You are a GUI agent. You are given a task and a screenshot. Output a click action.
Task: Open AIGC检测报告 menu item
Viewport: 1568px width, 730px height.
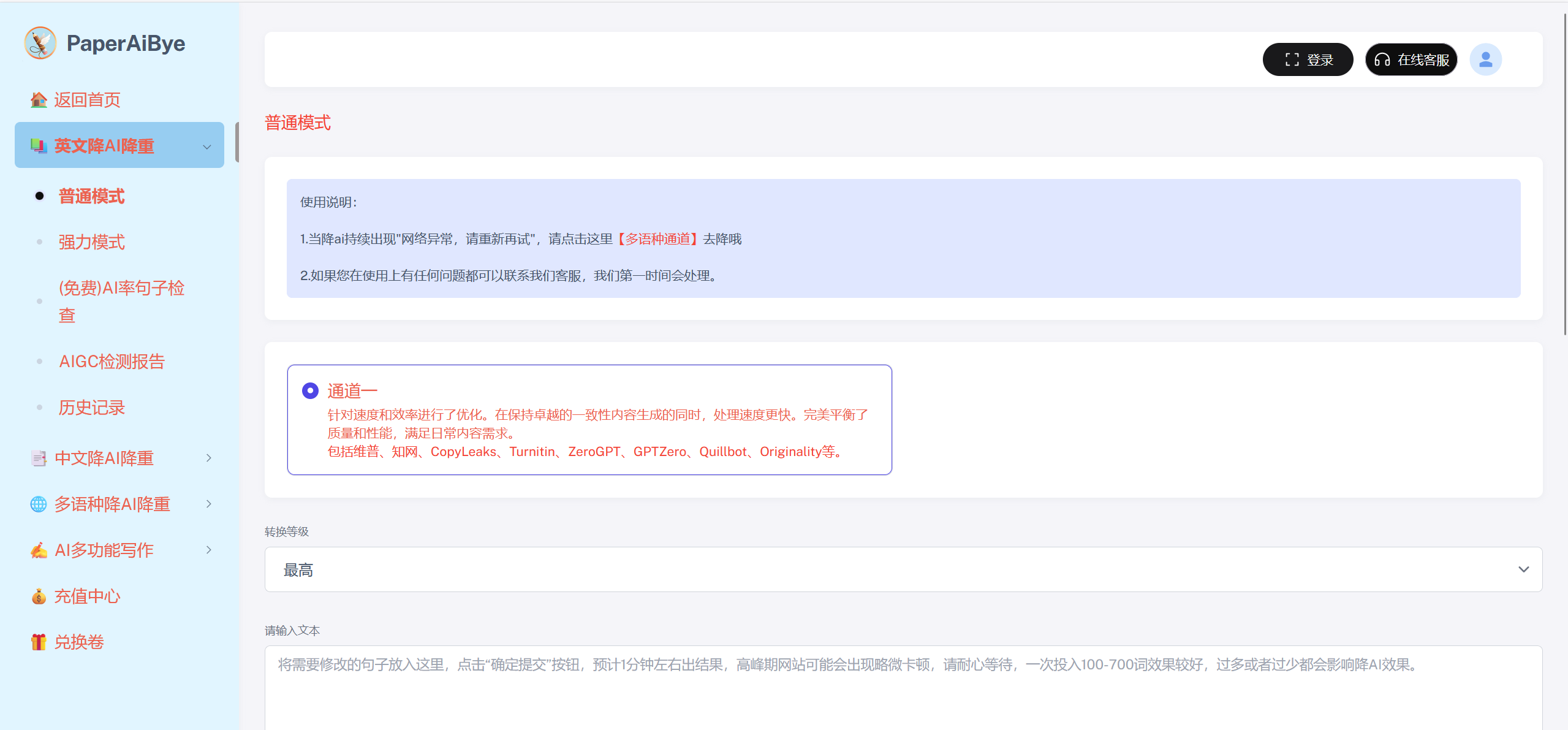click(x=112, y=362)
